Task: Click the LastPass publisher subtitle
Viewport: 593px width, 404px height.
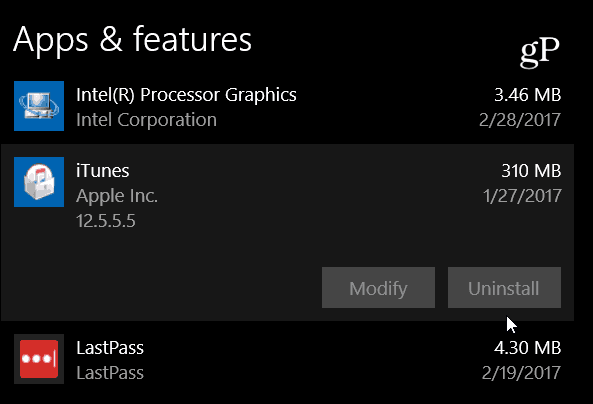Action: (110, 373)
